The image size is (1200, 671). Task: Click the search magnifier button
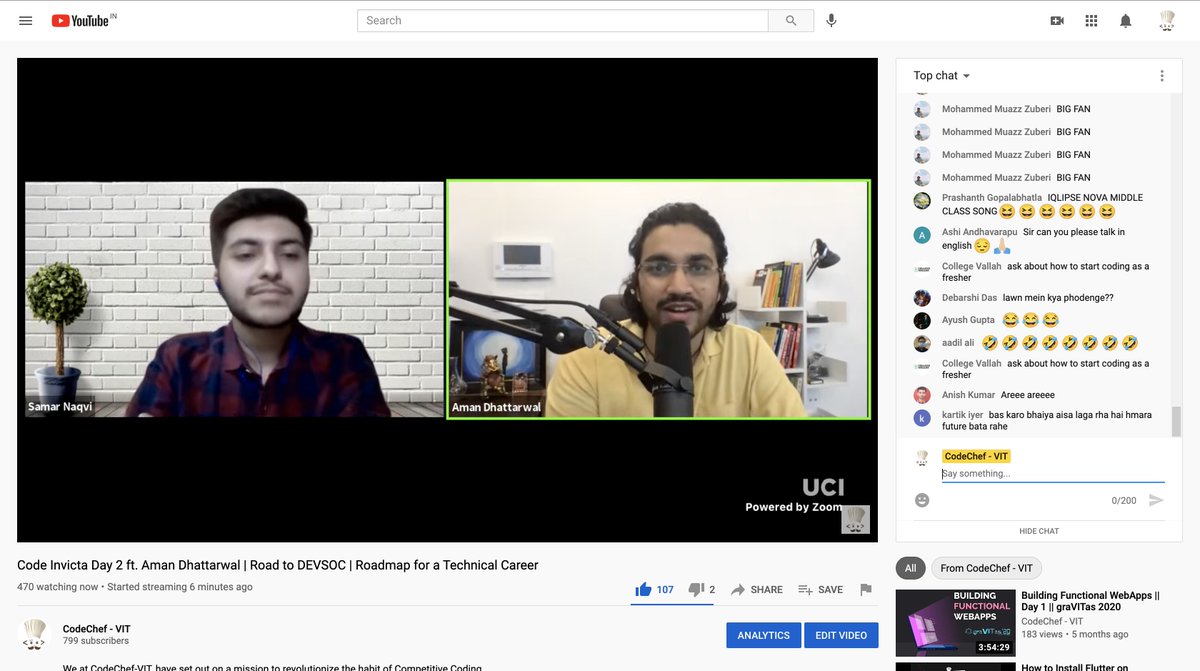(792, 20)
